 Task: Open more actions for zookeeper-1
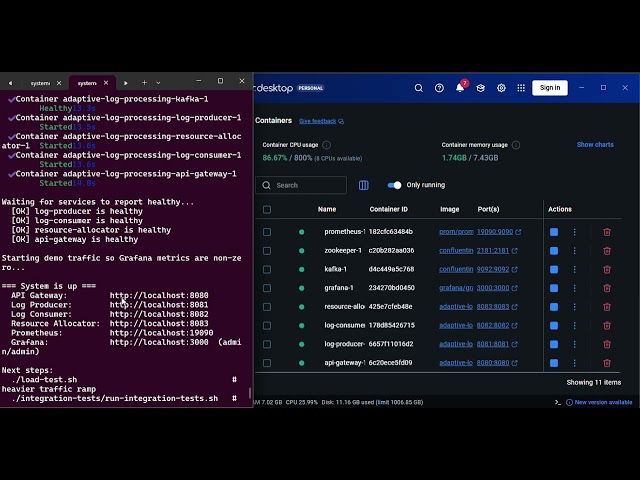pos(575,251)
